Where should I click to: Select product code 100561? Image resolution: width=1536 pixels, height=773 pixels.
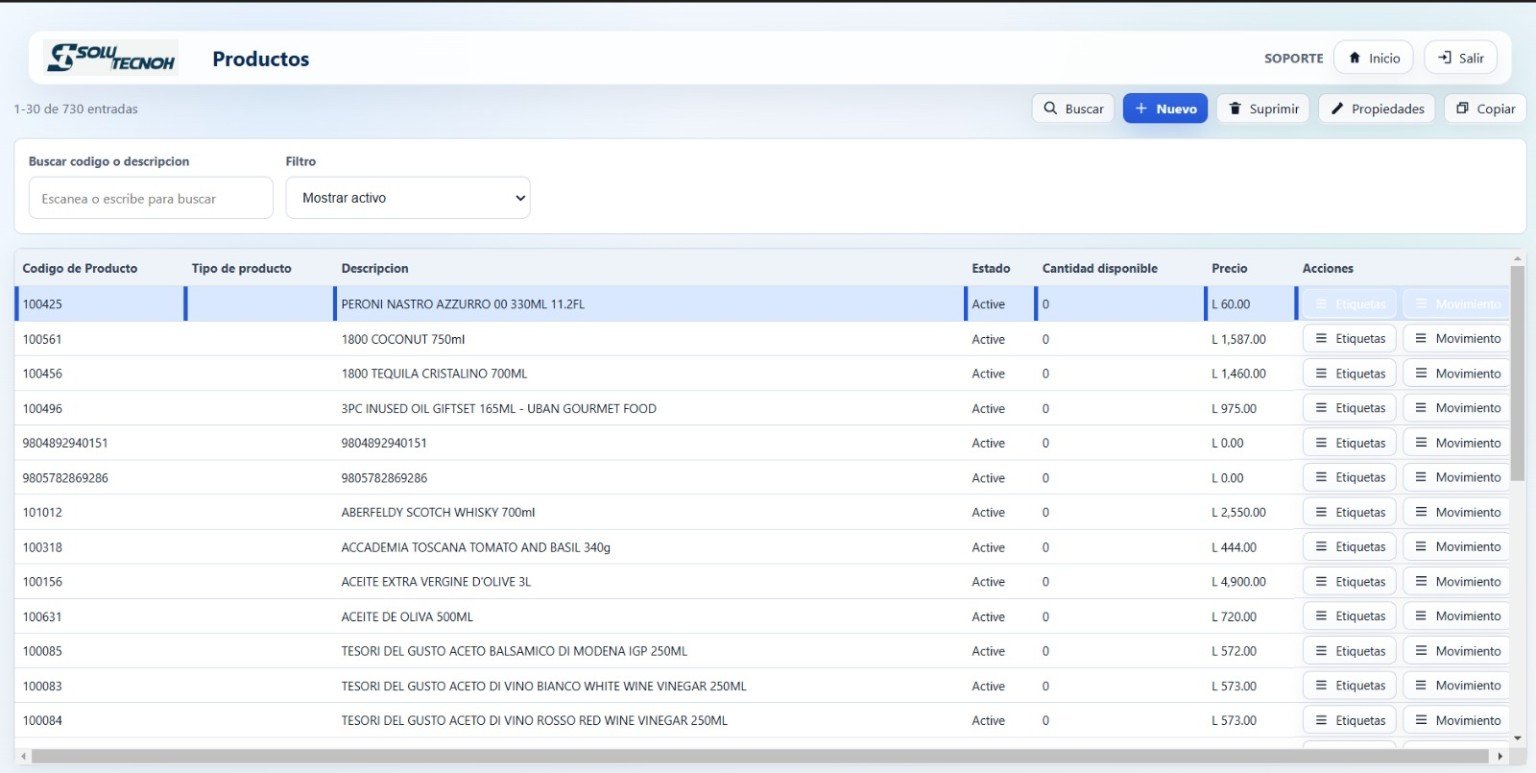click(x=42, y=339)
